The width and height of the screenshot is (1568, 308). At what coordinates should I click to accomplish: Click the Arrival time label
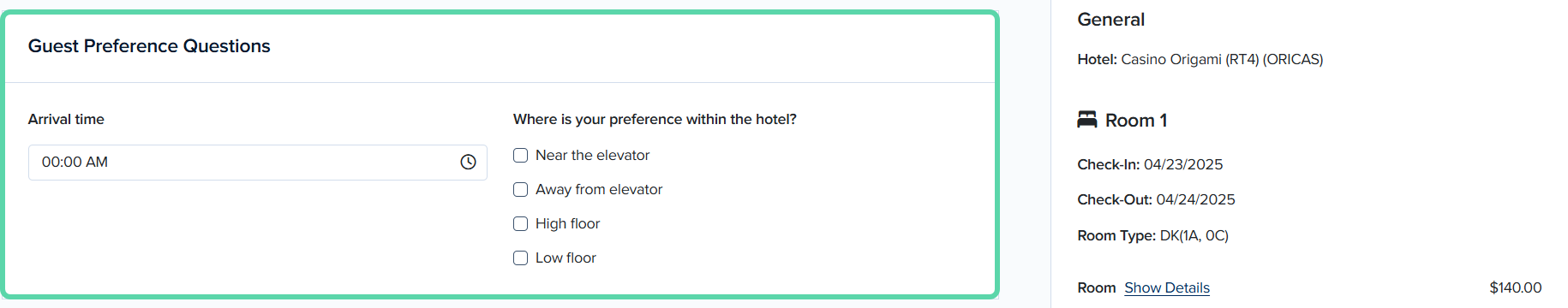point(66,119)
